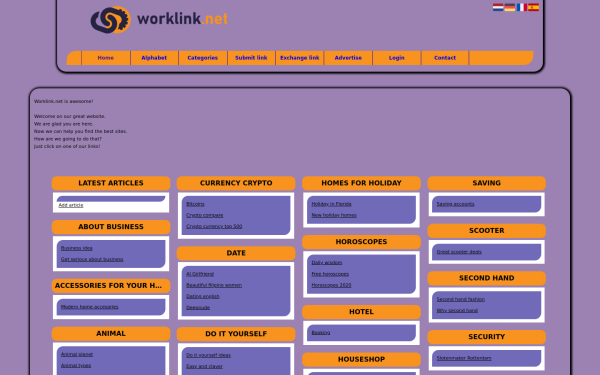This screenshot has width=600, height=375.
Task: Open the Security category header
Action: tap(487, 337)
